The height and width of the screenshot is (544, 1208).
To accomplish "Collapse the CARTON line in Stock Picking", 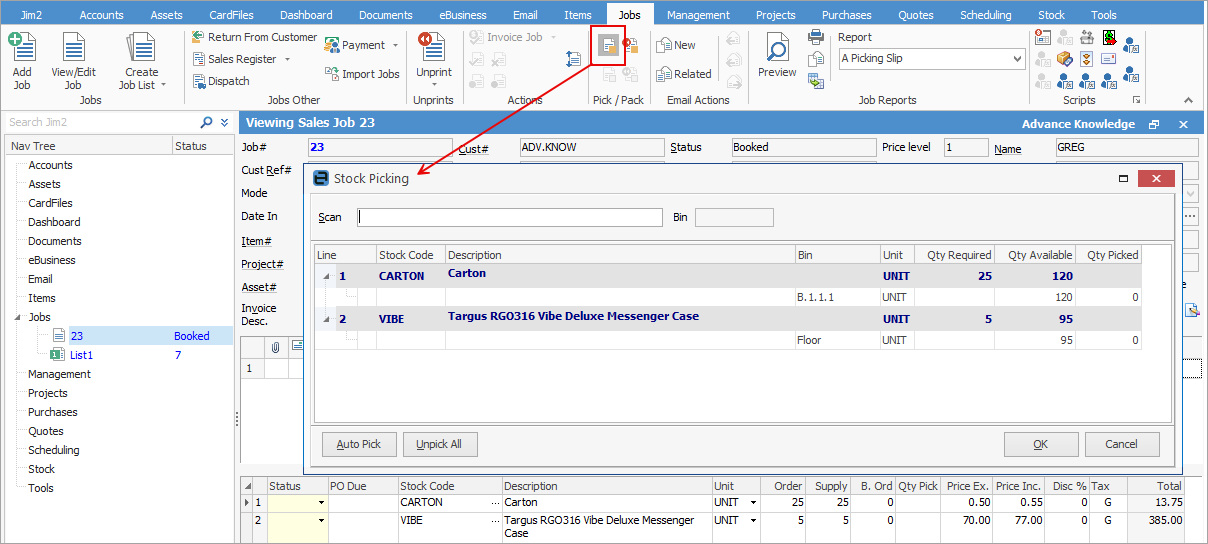I will point(326,276).
